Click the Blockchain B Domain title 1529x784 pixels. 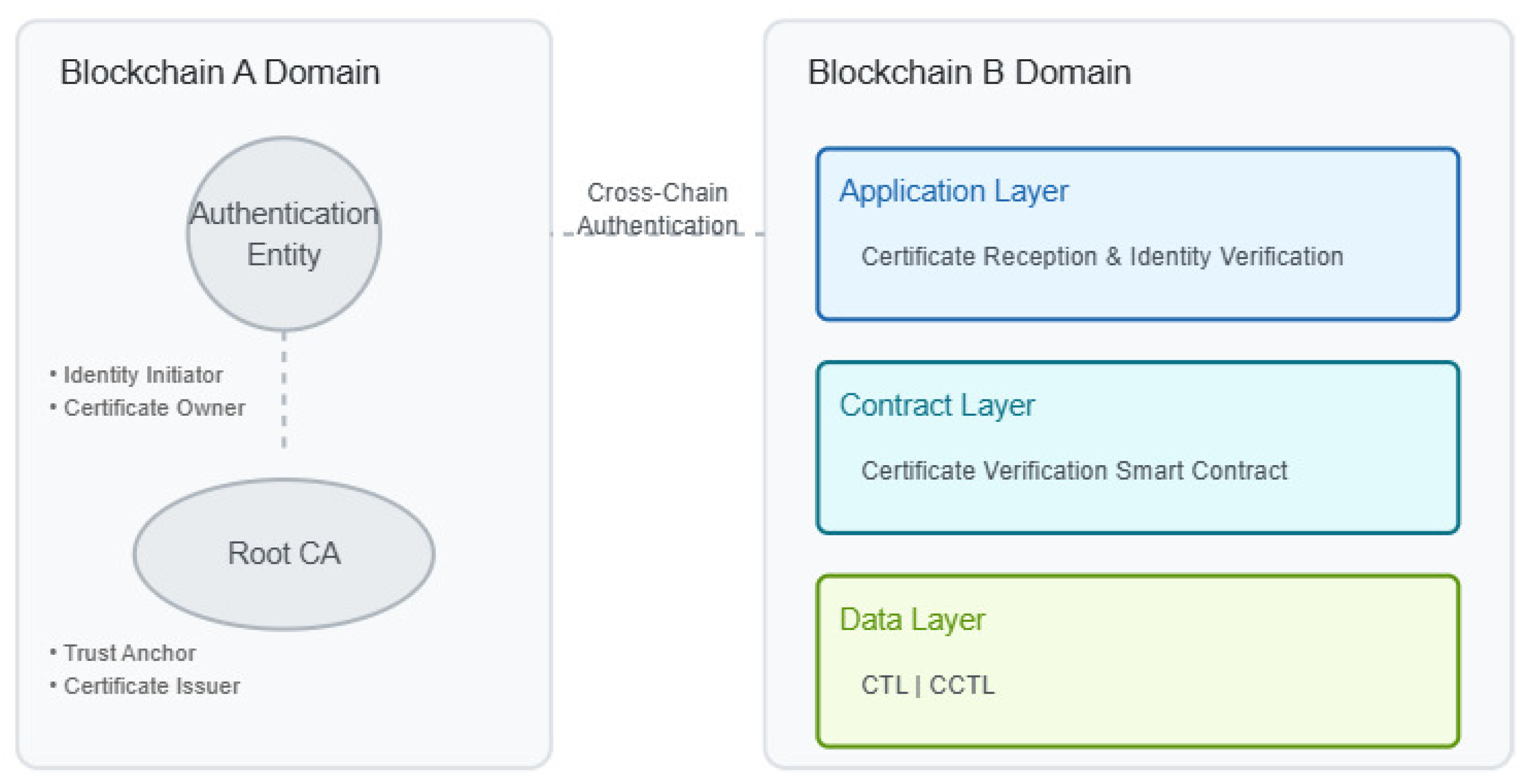969,72
